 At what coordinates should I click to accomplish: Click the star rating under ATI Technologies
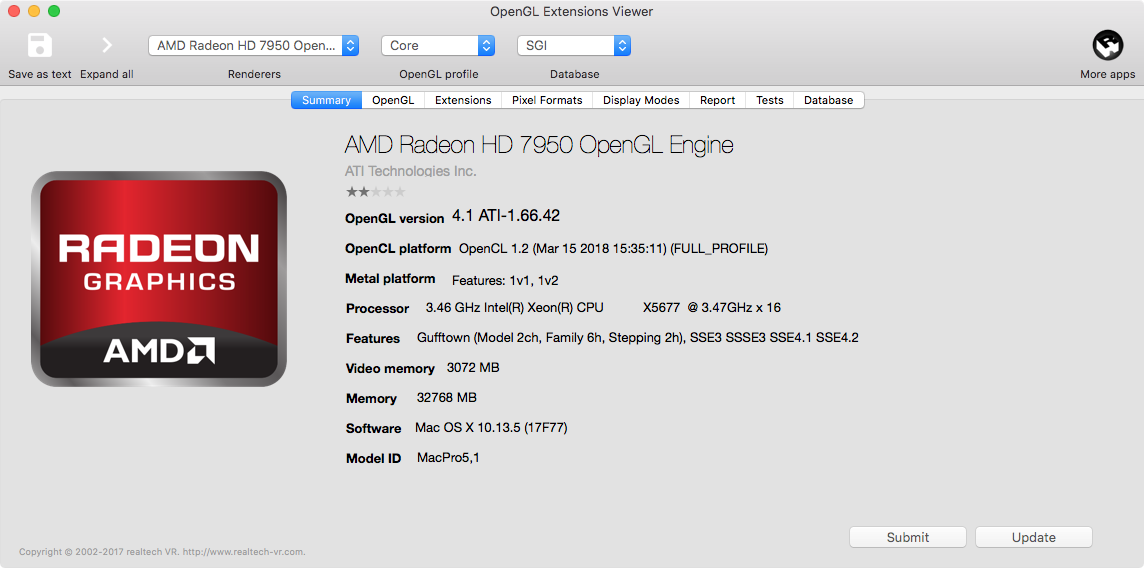coord(375,192)
